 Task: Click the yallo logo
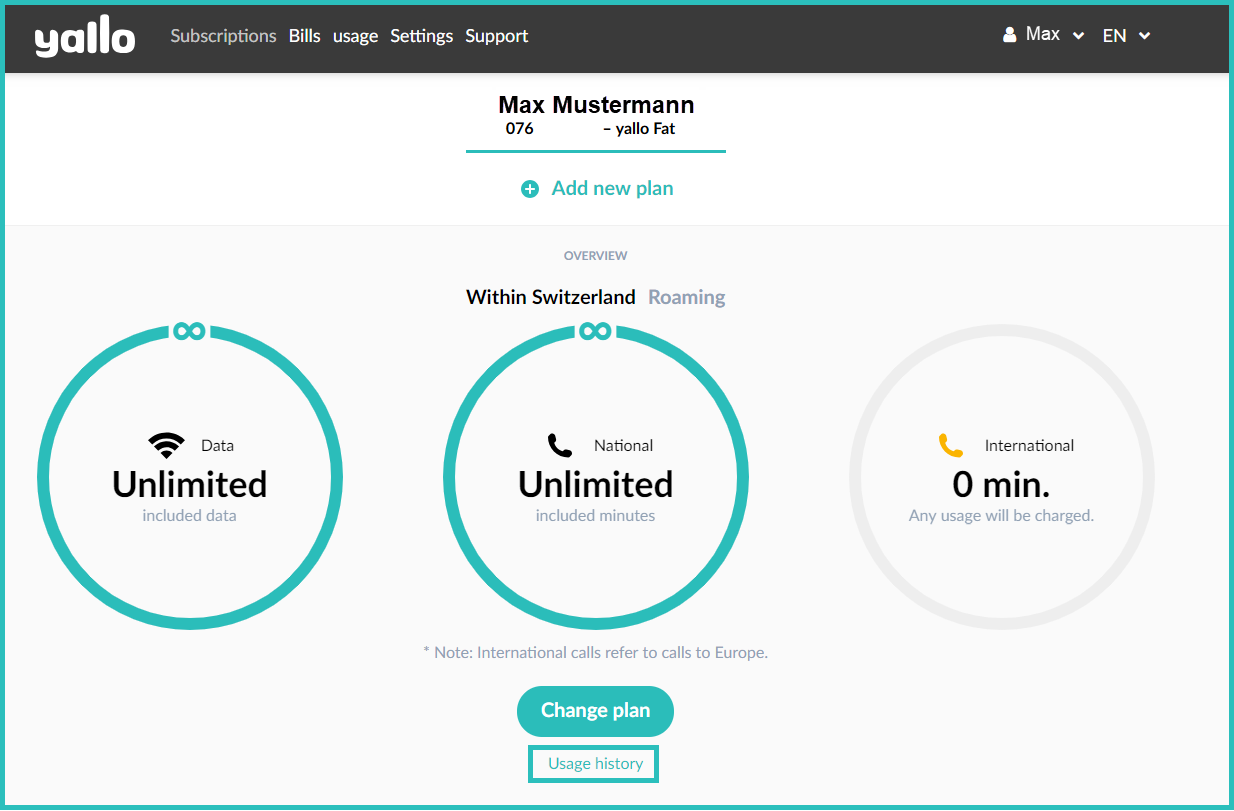[85, 38]
